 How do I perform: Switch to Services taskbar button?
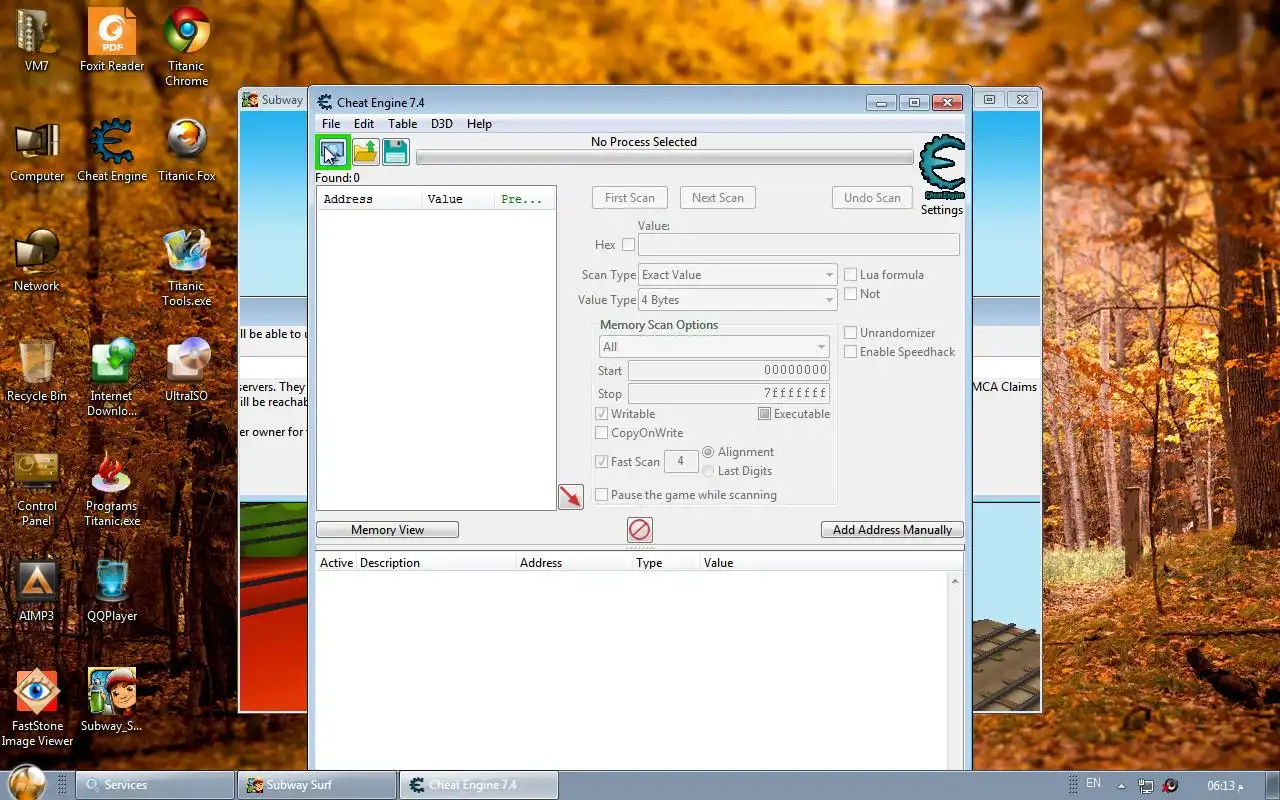click(x=156, y=785)
